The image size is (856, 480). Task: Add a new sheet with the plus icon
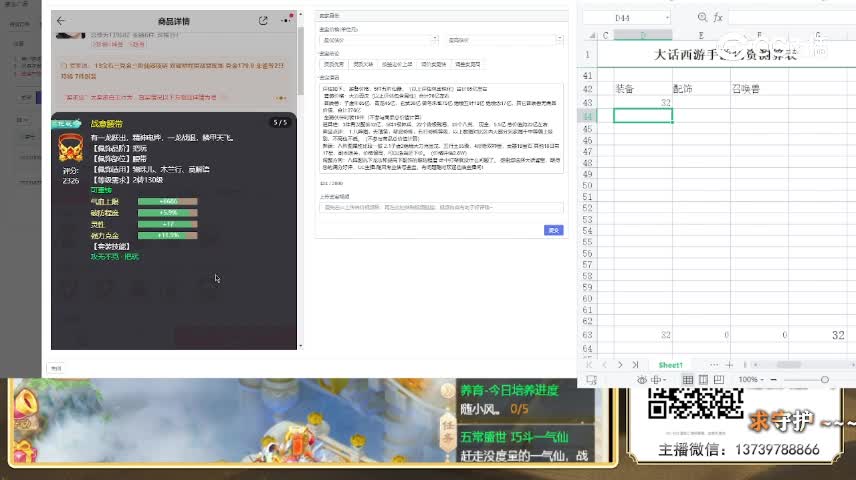(729, 365)
